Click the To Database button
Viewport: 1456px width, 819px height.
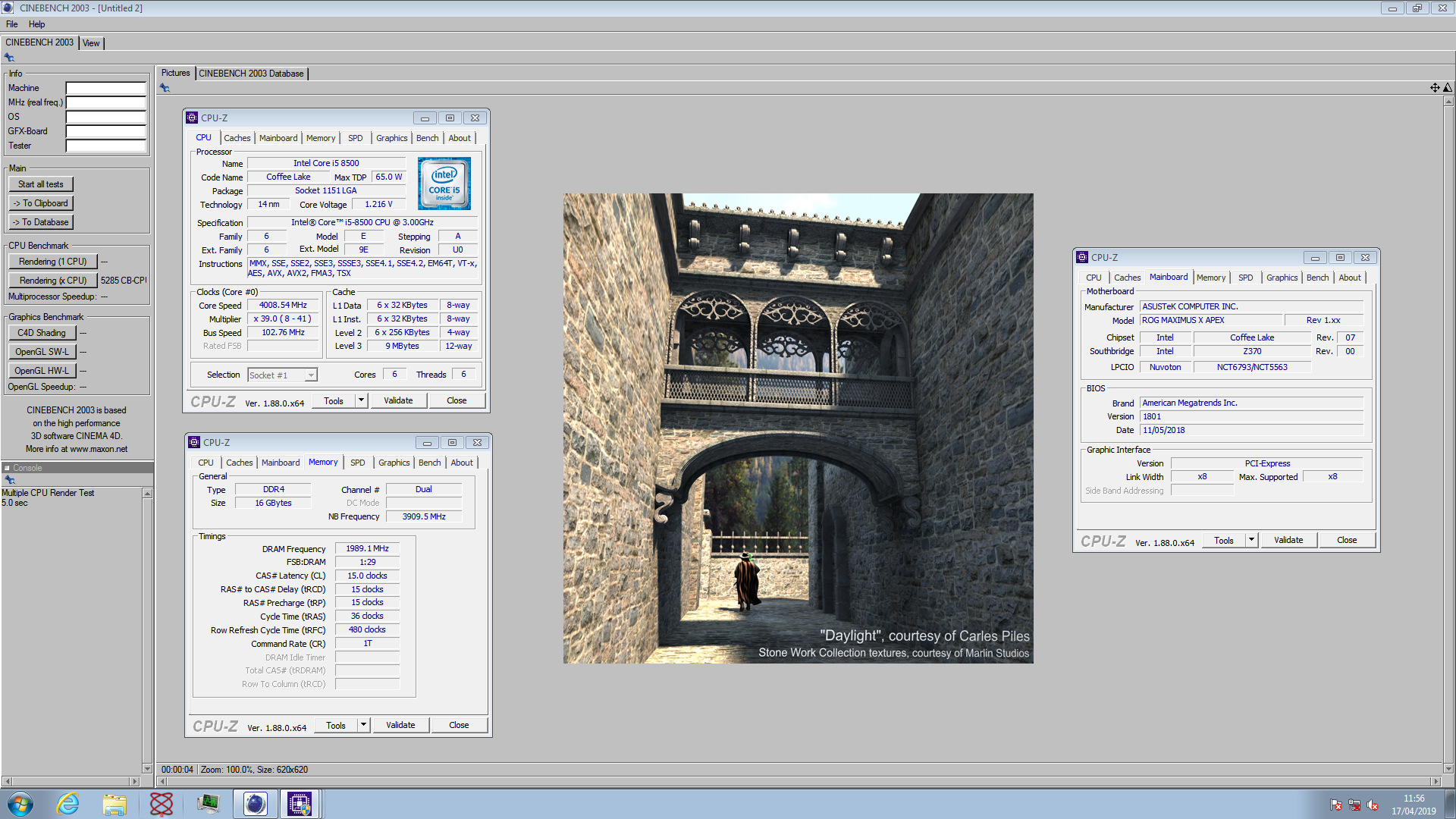[41, 222]
